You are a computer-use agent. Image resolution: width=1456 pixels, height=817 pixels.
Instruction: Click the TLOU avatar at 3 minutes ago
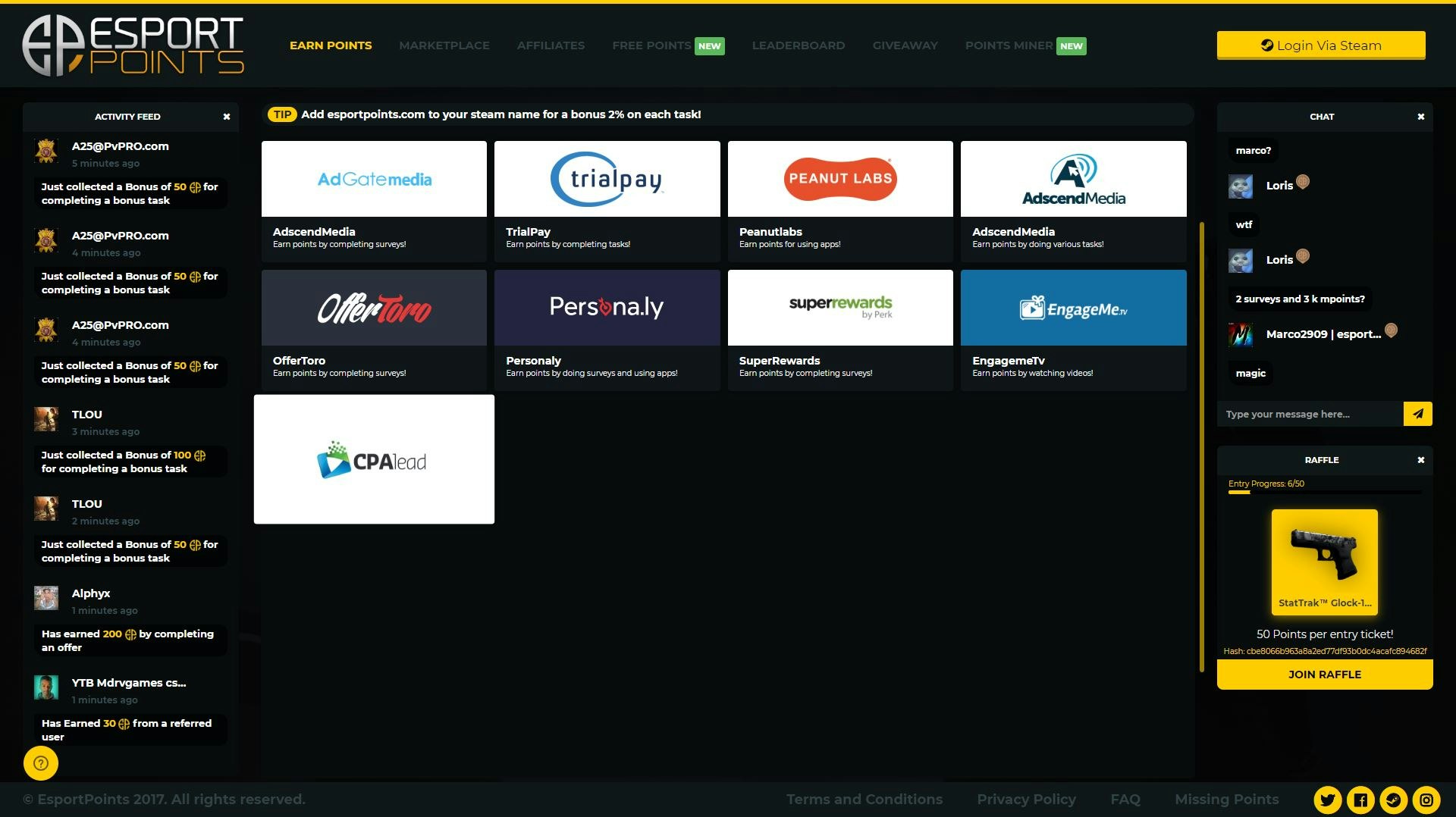(x=46, y=419)
